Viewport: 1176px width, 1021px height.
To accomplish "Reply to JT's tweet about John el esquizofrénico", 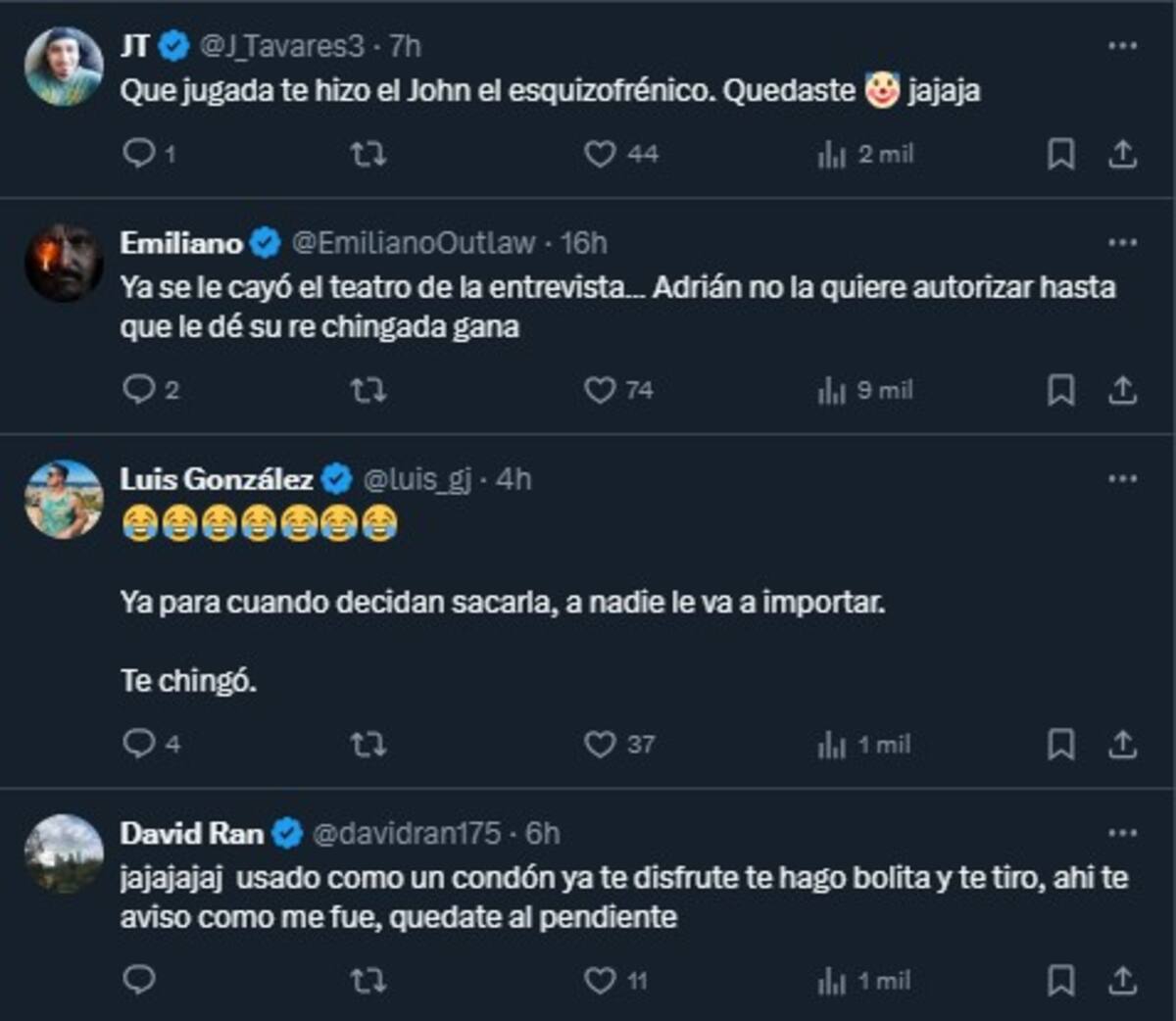I will click(x=139, y=153).
